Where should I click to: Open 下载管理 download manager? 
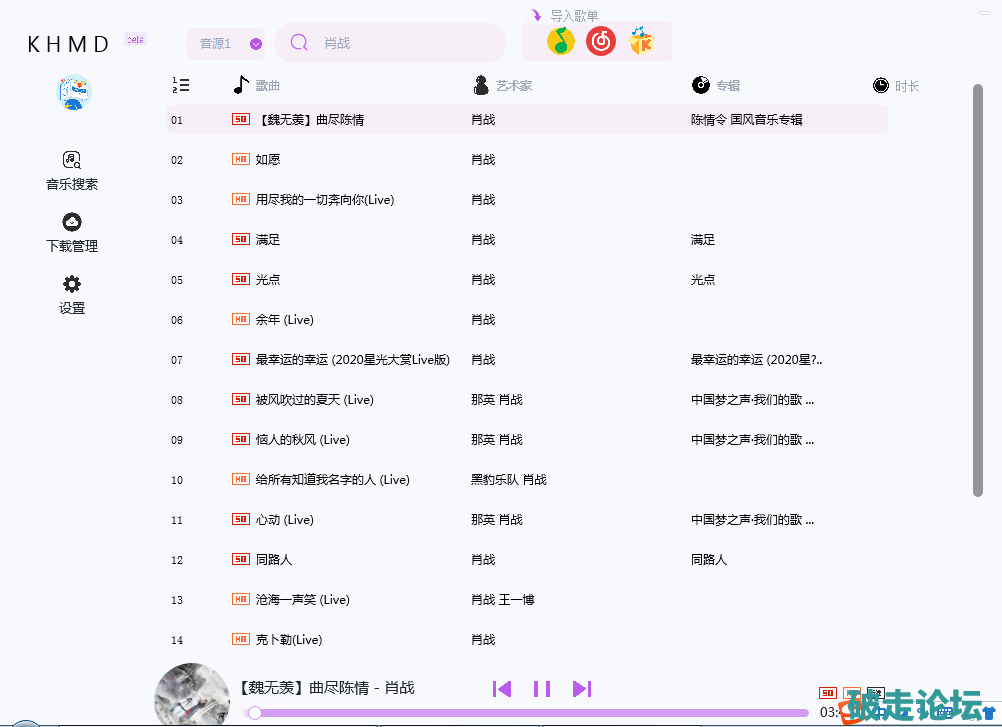click(72, 232)
